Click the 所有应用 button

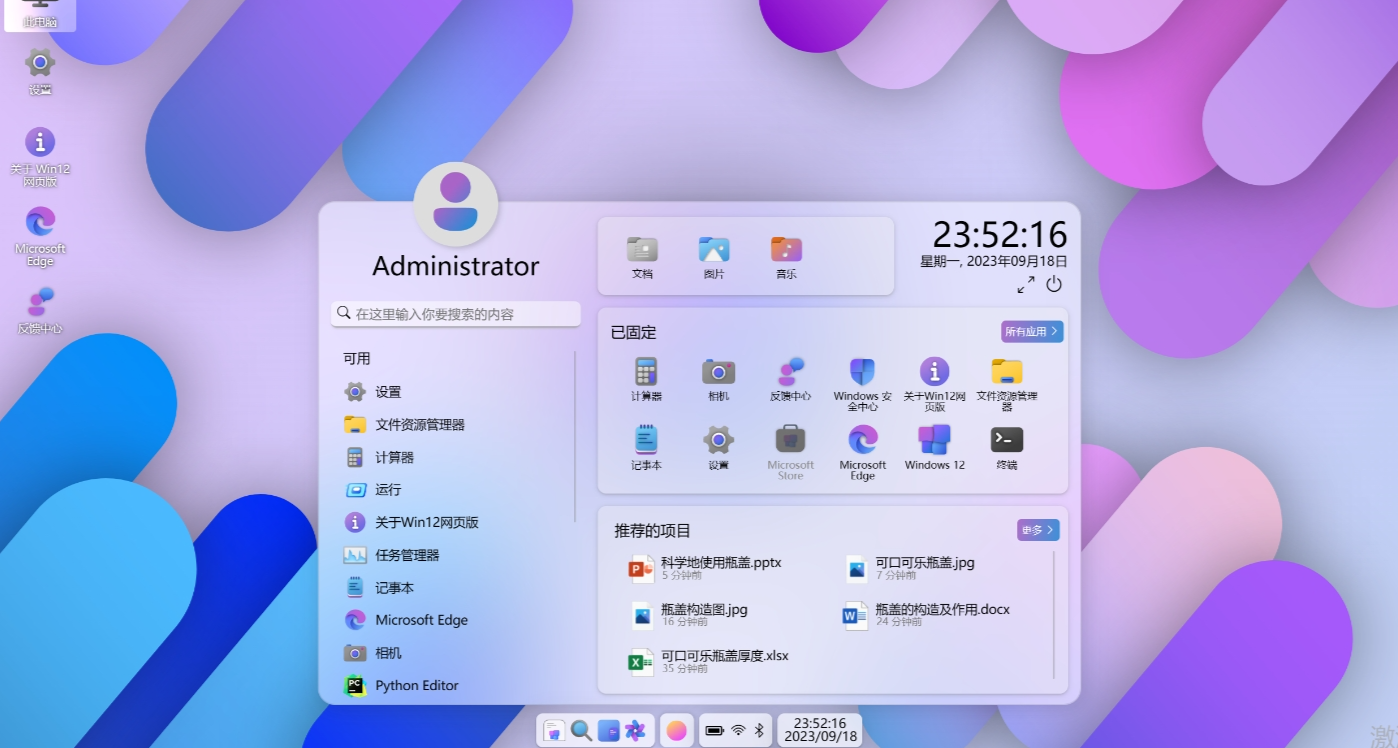pyautogui.click(x=1032, y=331)
